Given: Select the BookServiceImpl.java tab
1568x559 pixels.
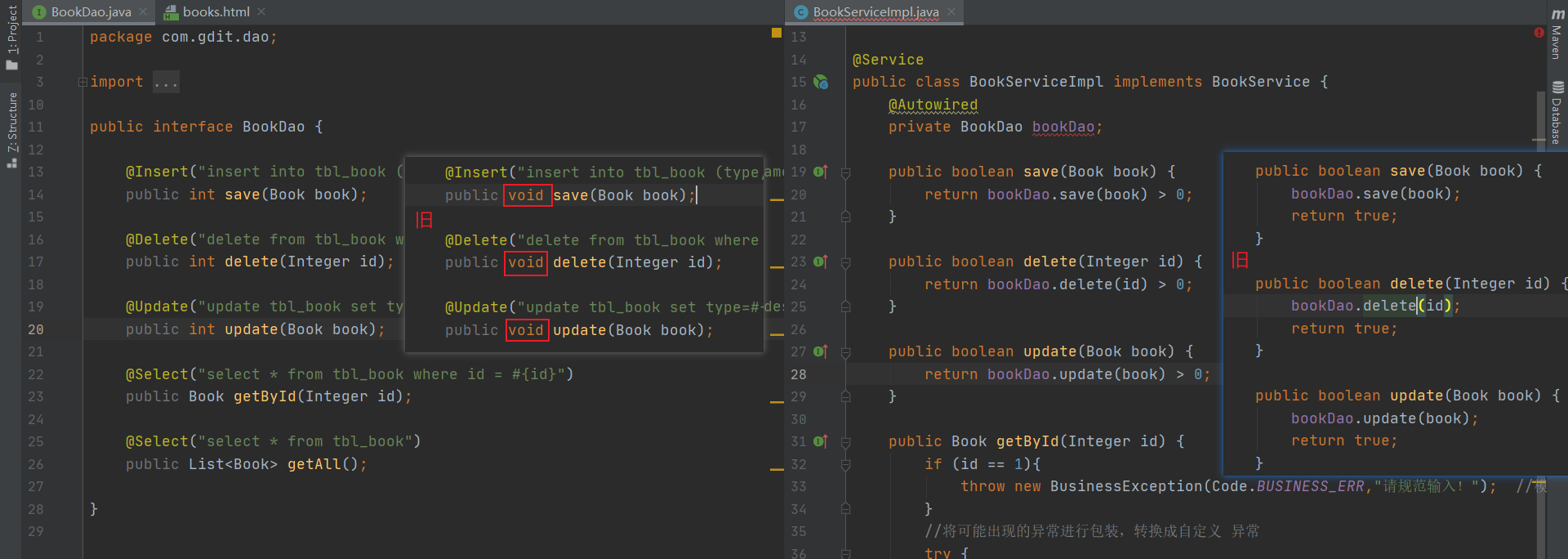Looking at the screenshot, I should point(876,12).
